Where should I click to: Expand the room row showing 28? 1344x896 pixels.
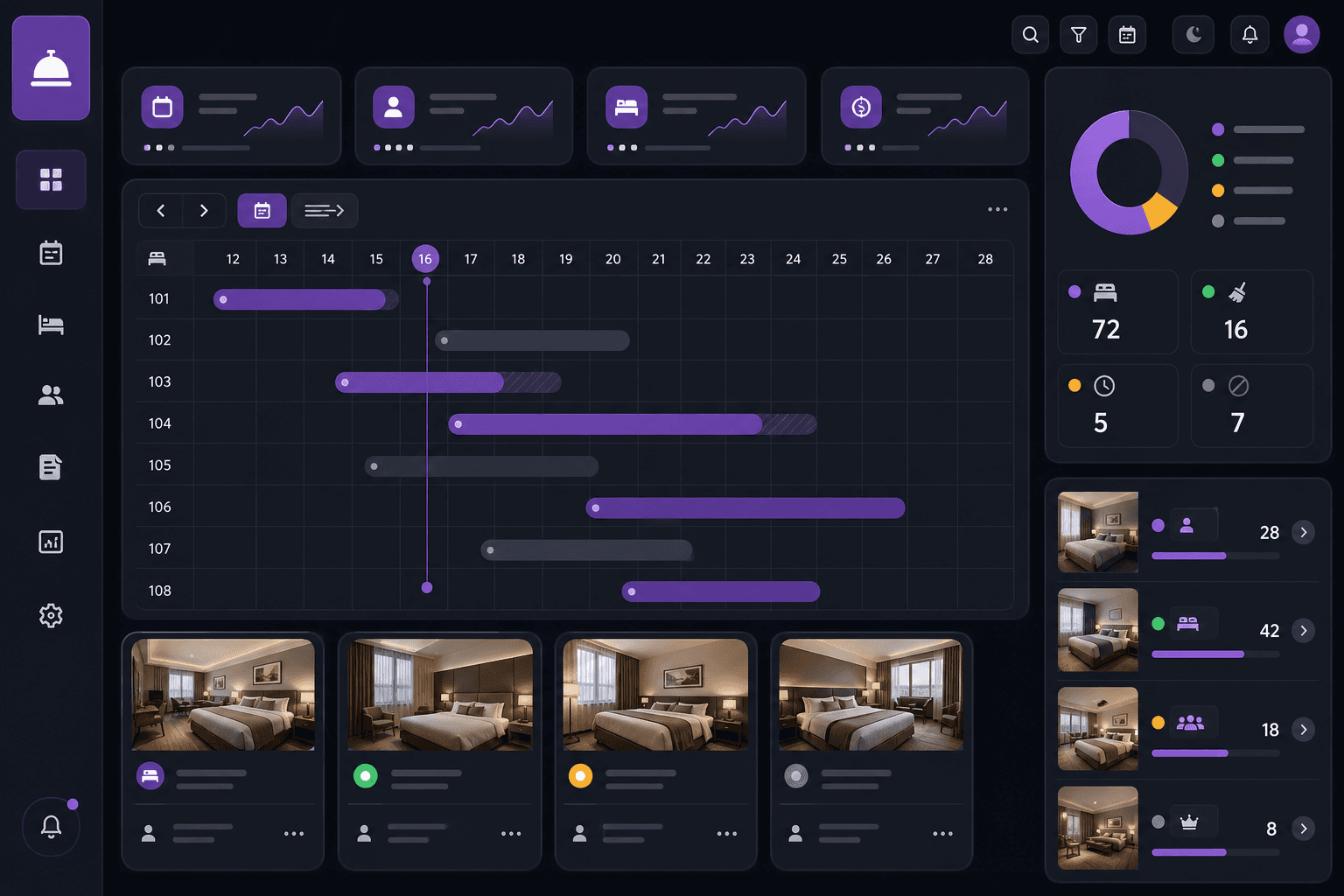(1304, 532)
